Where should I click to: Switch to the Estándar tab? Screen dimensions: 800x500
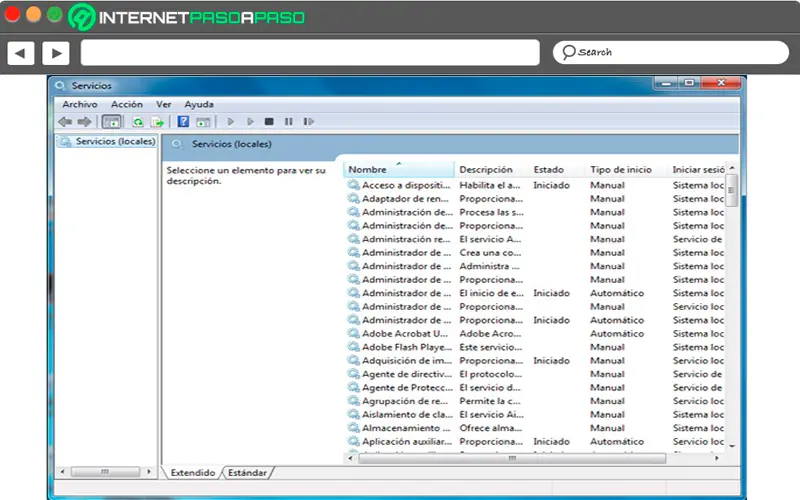point(247,473)
